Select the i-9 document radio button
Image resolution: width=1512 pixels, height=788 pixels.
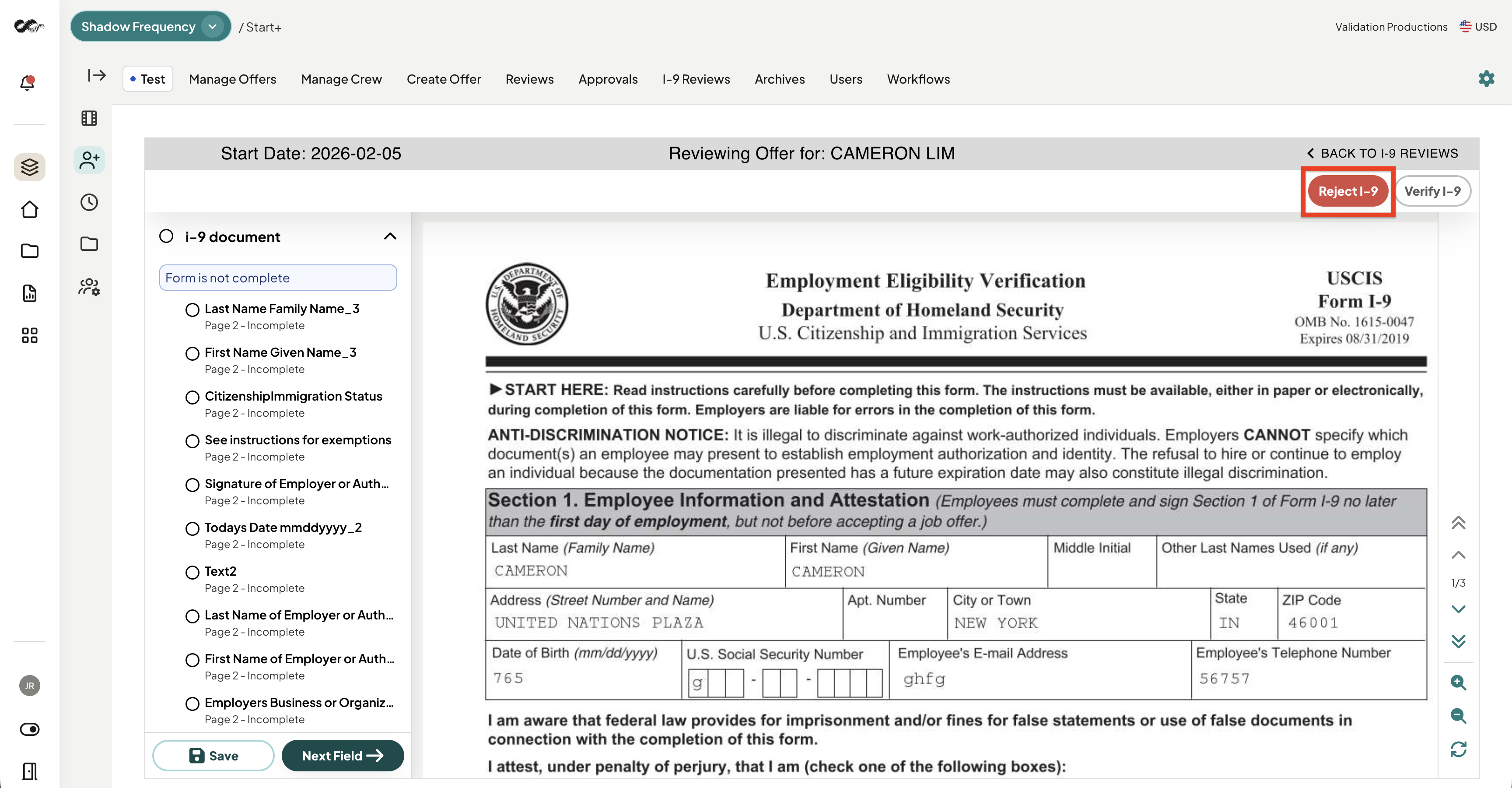point(166,236)
